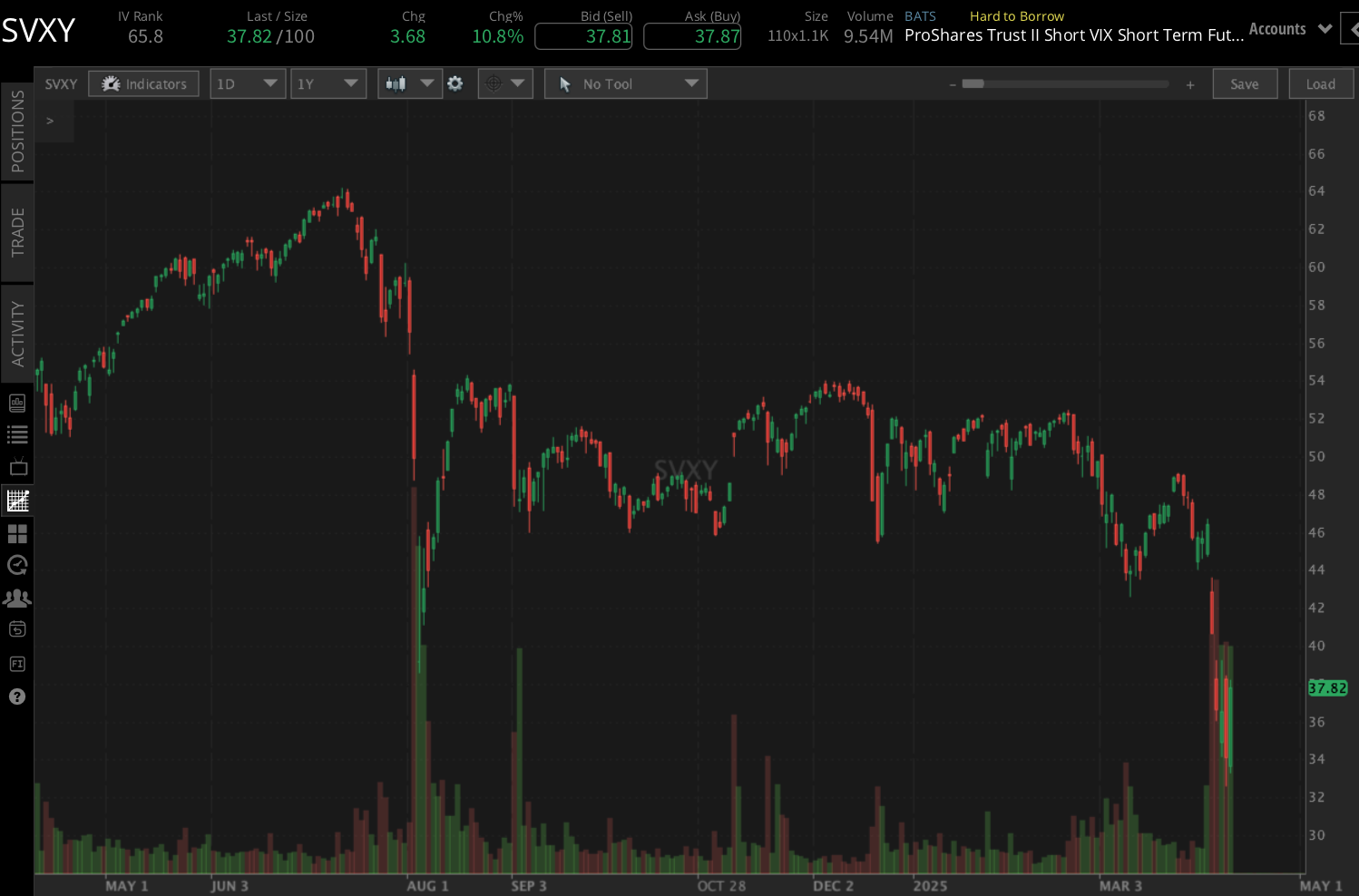Click the followers community icon
The image size is (1359, 896).
point(17,598)
